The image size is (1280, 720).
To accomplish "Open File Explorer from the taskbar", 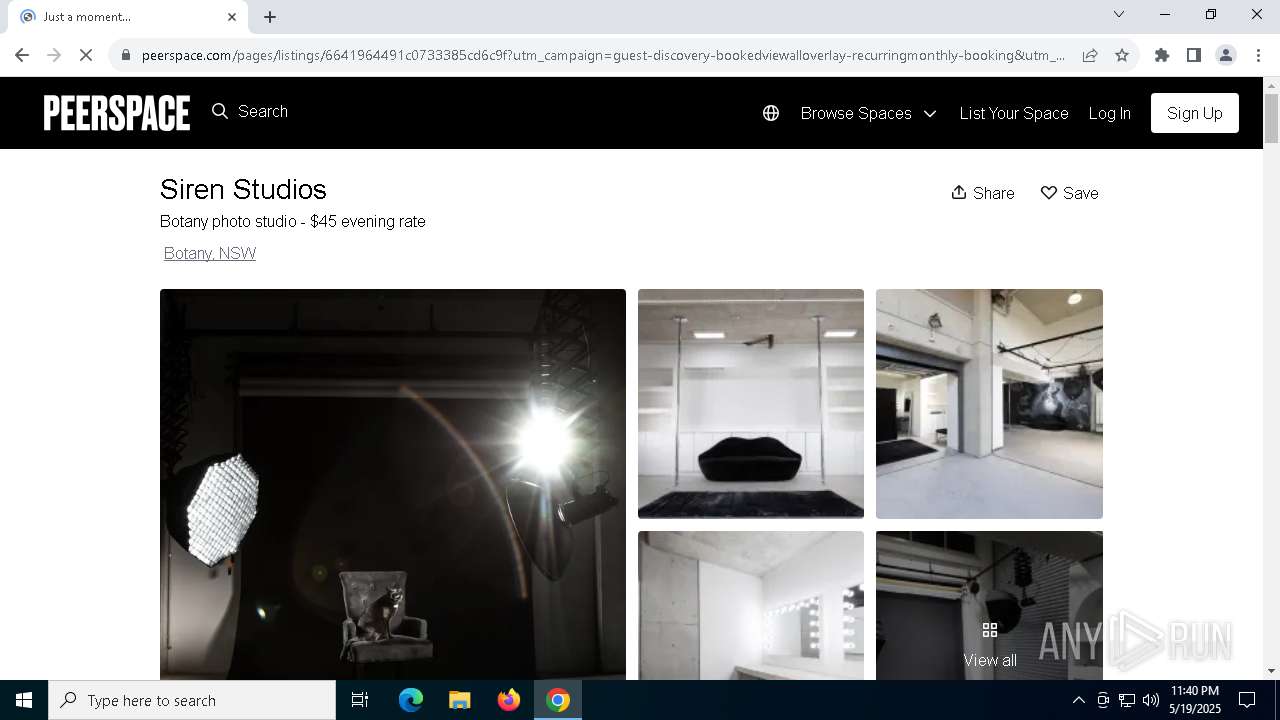I will pyautogui.click(x=459, y=700).
